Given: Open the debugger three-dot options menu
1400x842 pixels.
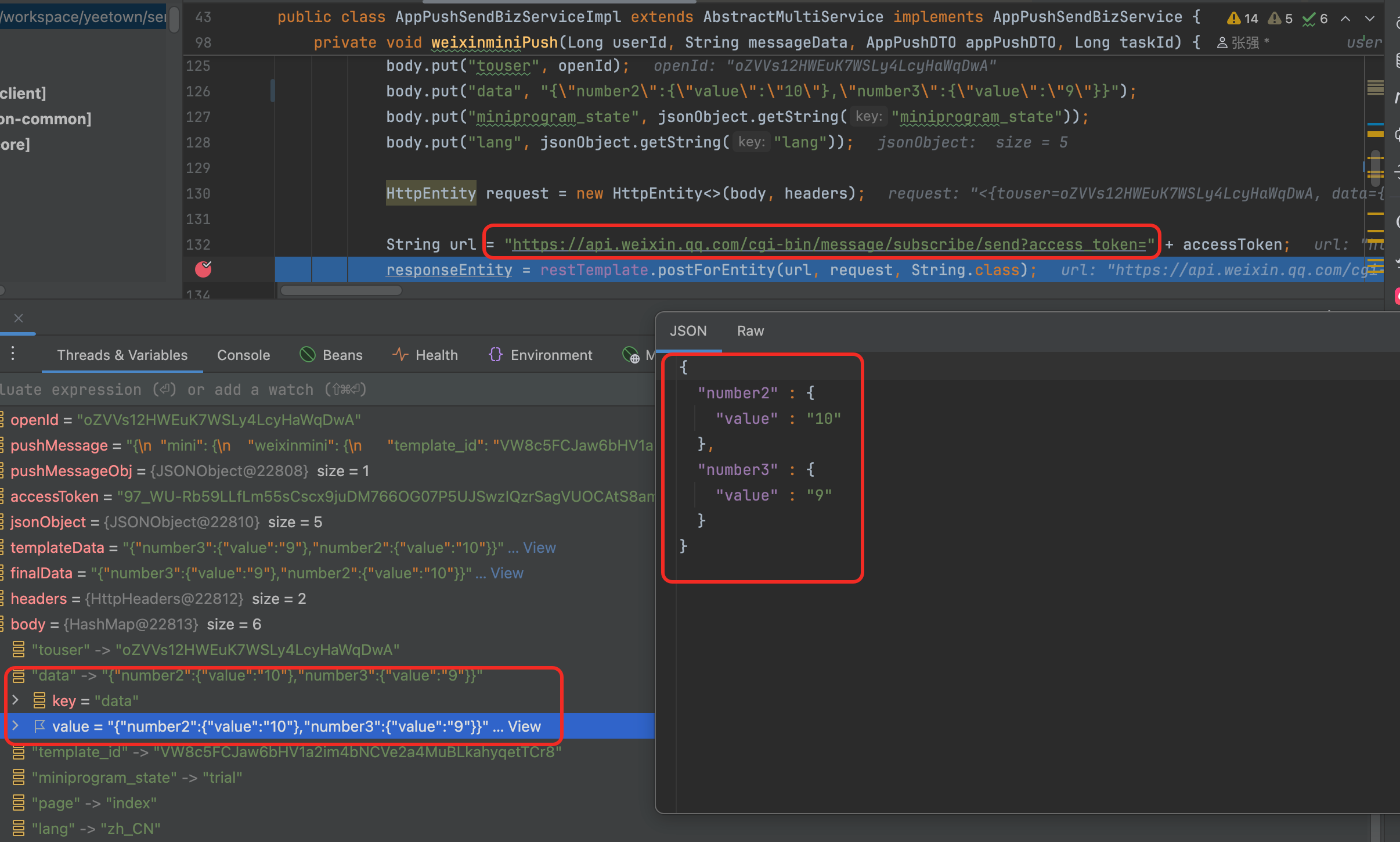Looking at the screenshot, I should [13, 354].
